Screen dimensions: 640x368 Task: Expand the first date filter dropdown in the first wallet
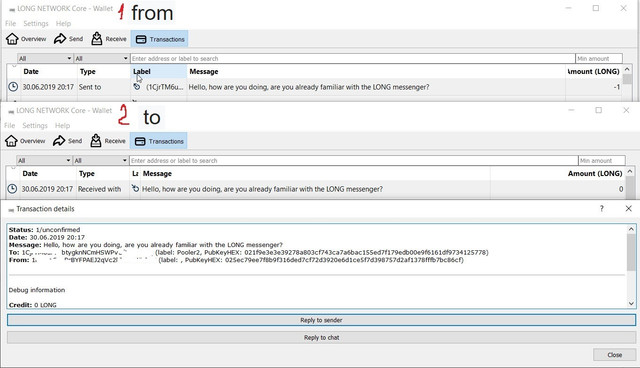[45, 58]
